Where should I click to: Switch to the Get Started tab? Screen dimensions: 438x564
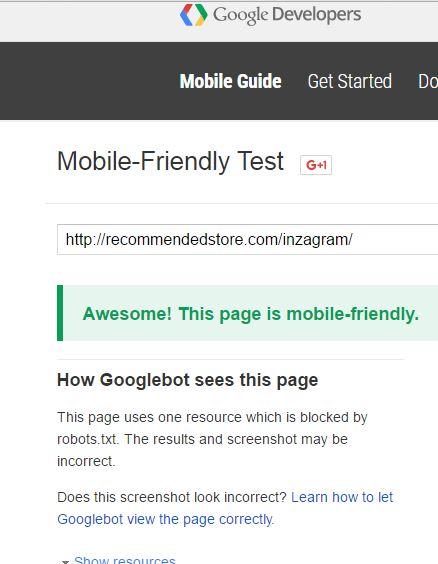[x=350, y=81]
